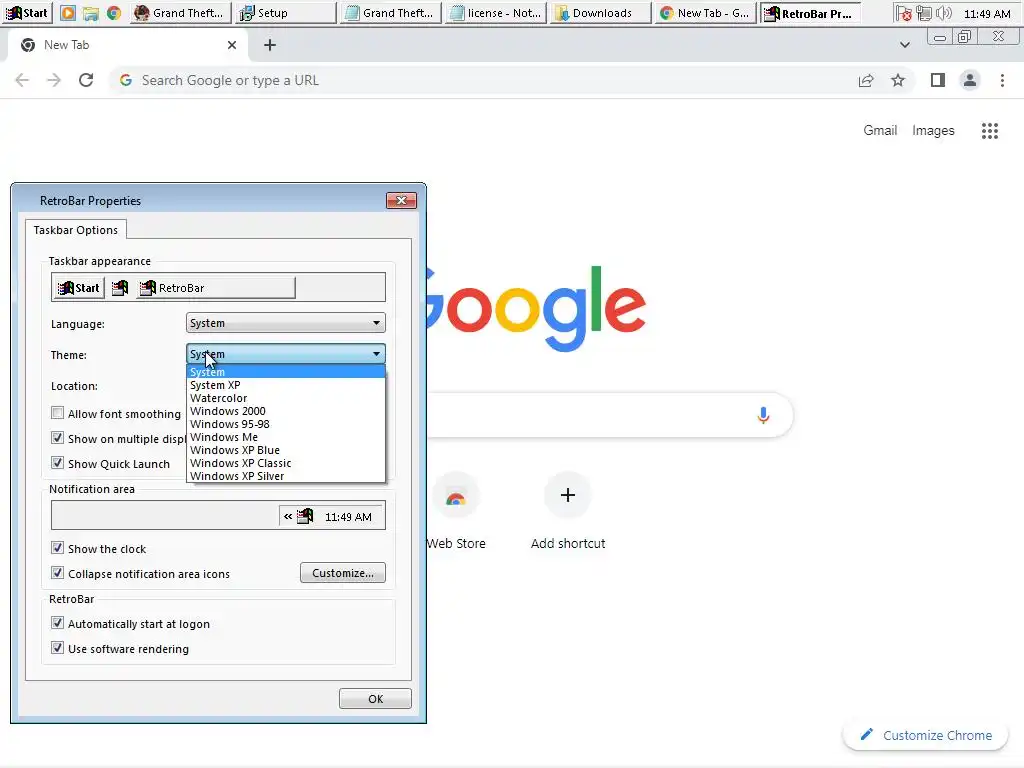This screenshot has width=1024, height=768.
Task: Click the volume tray icon
Action: coord(943,13)
